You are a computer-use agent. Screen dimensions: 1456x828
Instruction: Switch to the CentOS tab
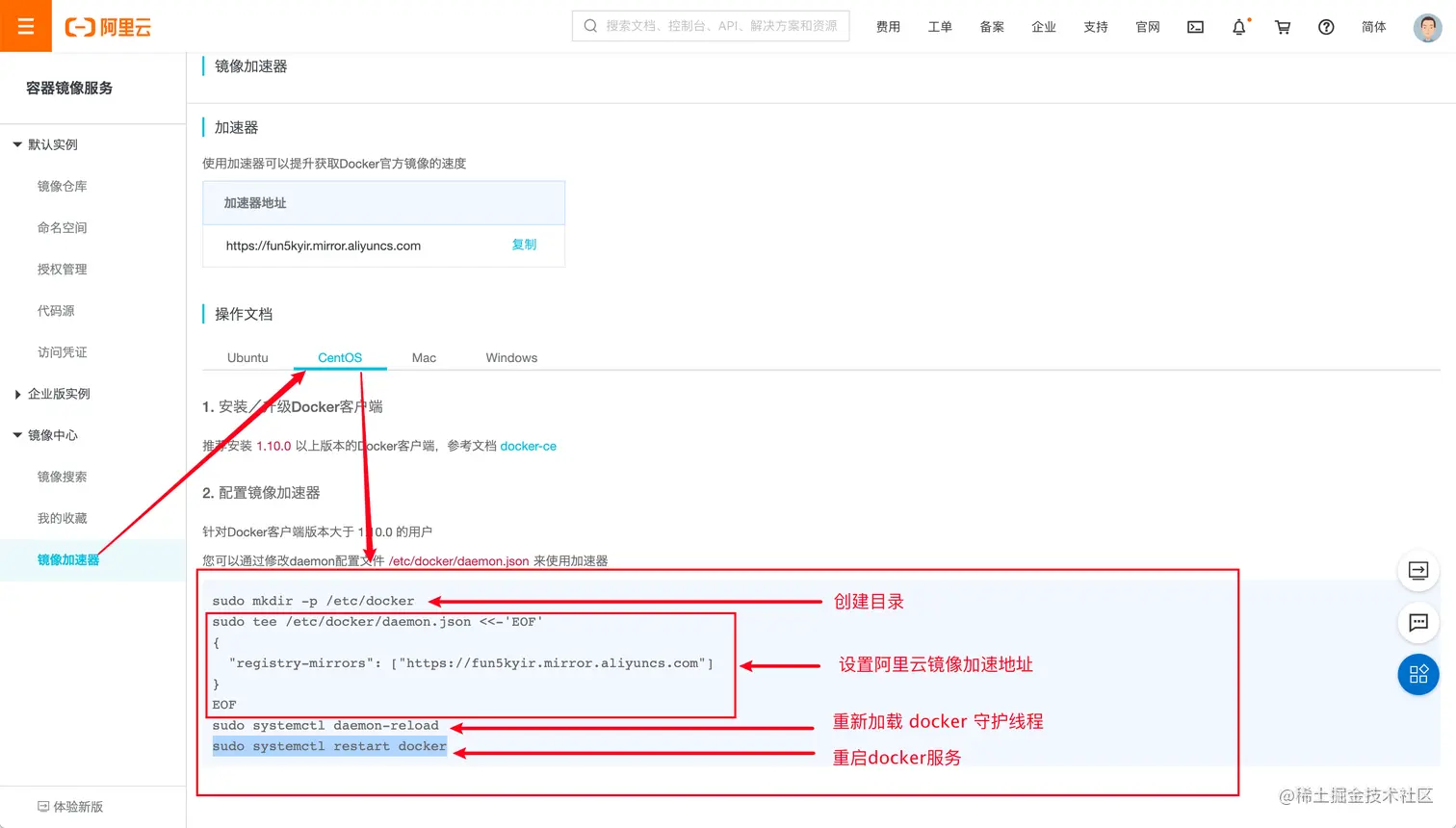[x=340, y=357]
